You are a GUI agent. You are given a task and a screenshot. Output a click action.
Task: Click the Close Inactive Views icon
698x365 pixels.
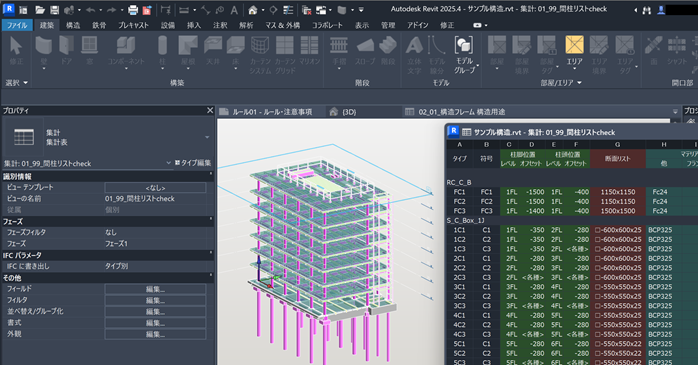[x=306, y=10]
